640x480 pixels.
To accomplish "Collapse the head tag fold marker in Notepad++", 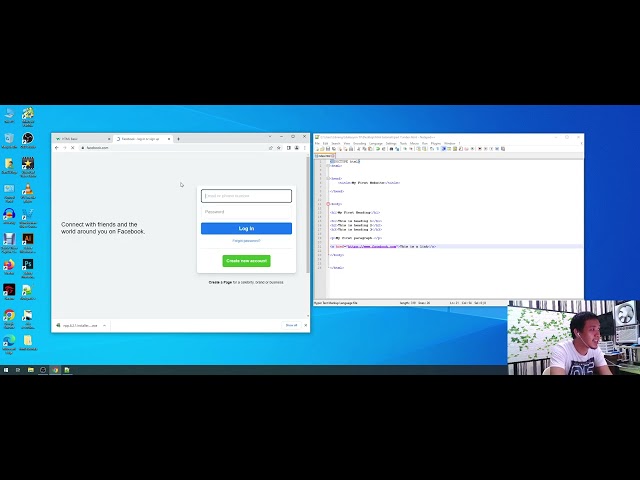I will point(328,178).
